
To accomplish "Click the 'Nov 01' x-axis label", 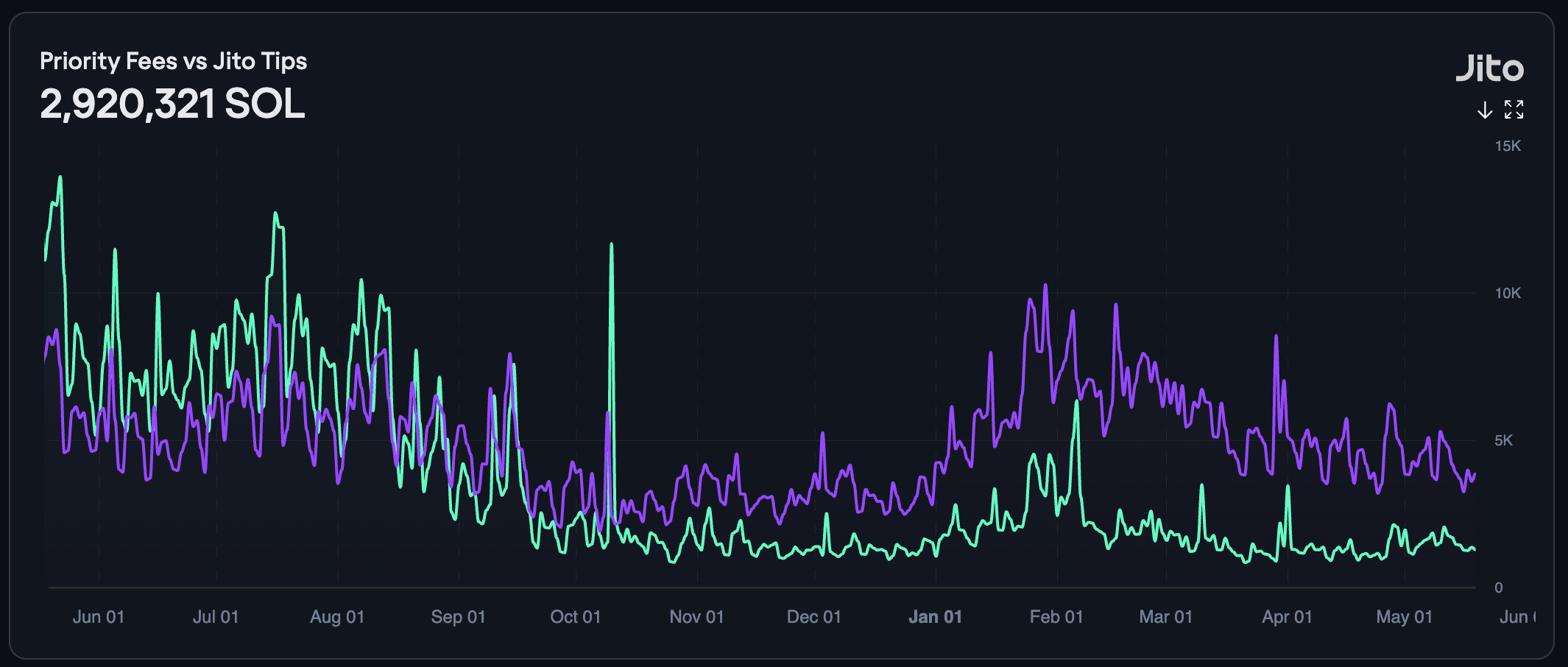I will [696, 617].
